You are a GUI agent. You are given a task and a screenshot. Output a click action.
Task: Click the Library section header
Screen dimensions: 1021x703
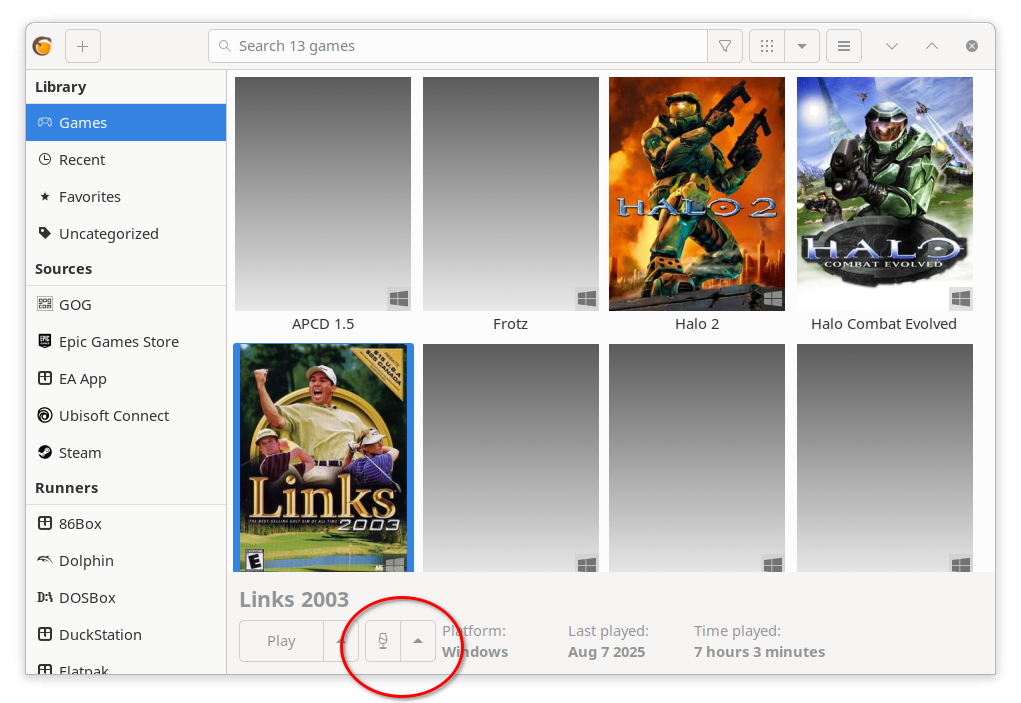coord(61,87)
